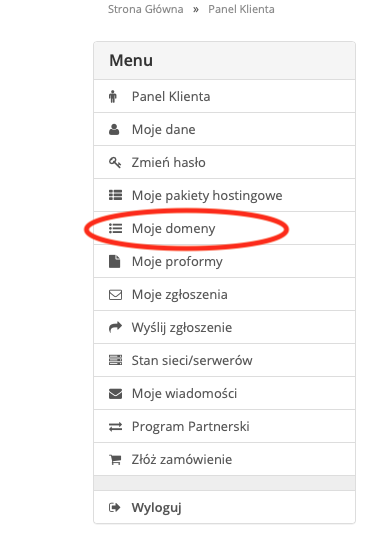Click the outlined envelope icon for Moje zgłoszenia
This screenshot has height=542, width=374.
coord(115,295)
